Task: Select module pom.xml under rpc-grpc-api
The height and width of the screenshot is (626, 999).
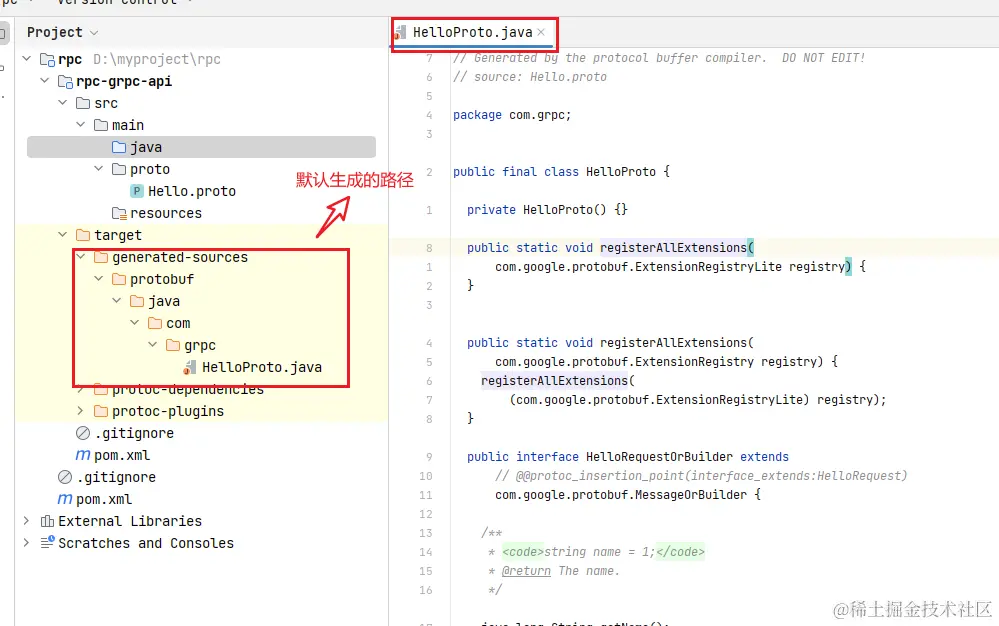Action: 122,455
